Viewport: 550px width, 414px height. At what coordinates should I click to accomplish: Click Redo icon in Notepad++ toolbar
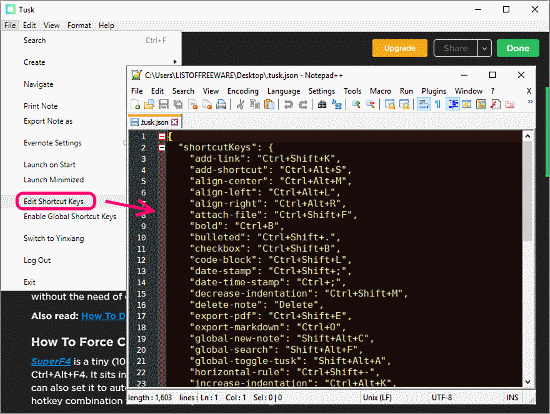303,104
